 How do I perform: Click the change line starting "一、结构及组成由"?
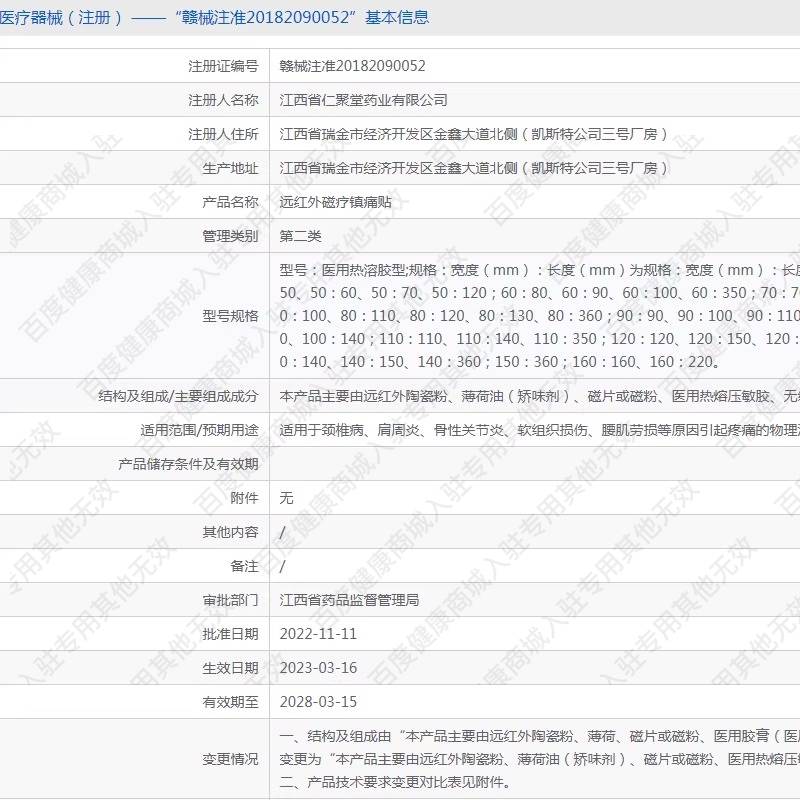point(540,736)
